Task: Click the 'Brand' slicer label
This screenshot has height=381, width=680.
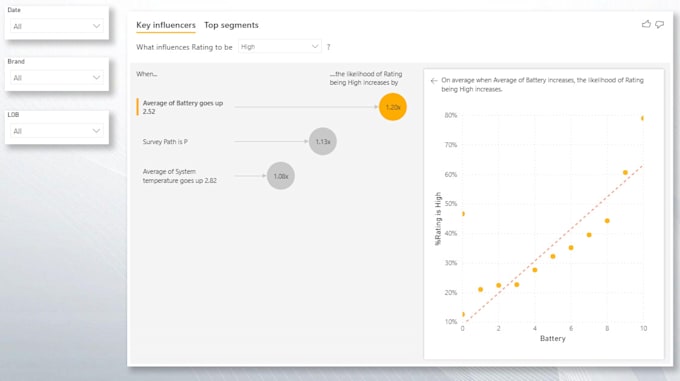Action: 16,62
